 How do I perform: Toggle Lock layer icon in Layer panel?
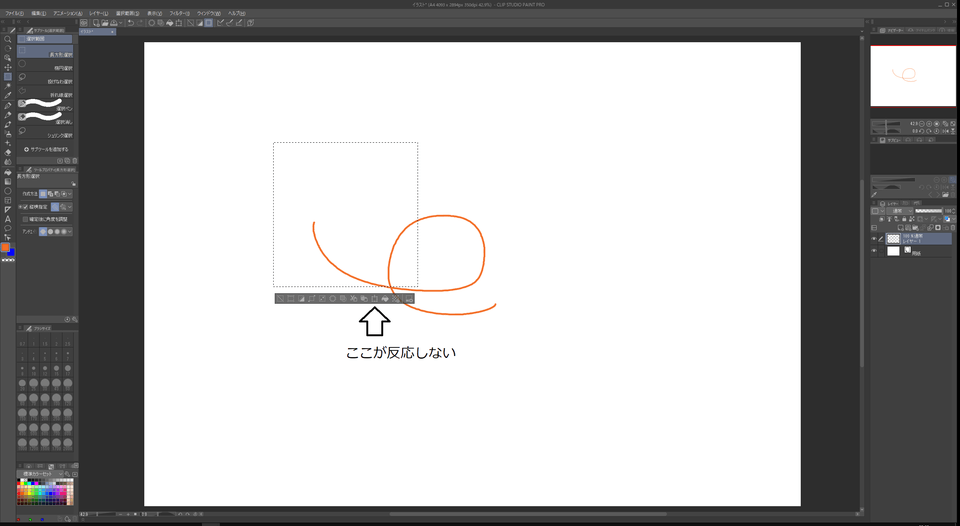click(x=904, y=219)
